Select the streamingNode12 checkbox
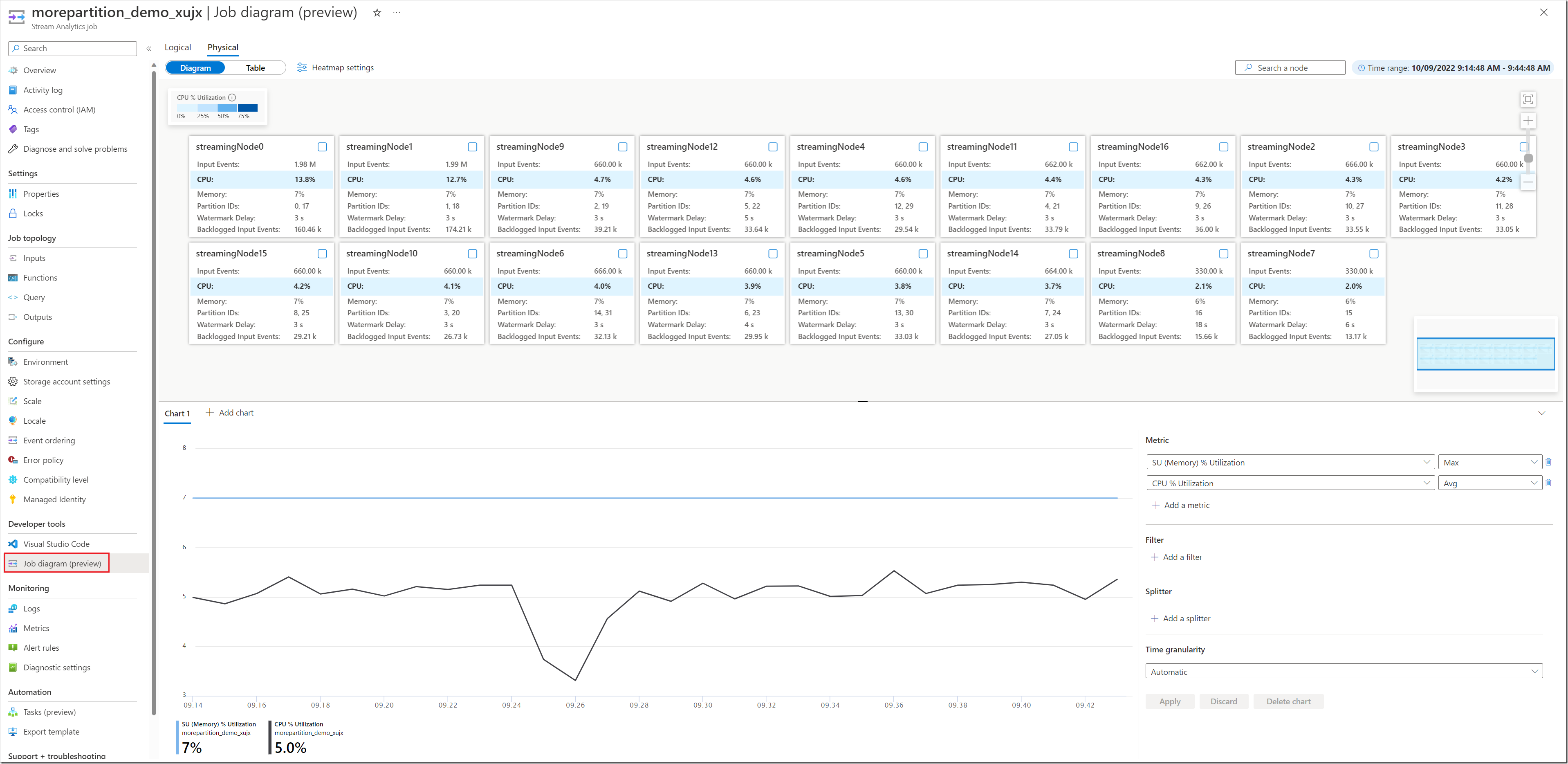Viewport: 1568px width, 764px height. click(773, 147)
